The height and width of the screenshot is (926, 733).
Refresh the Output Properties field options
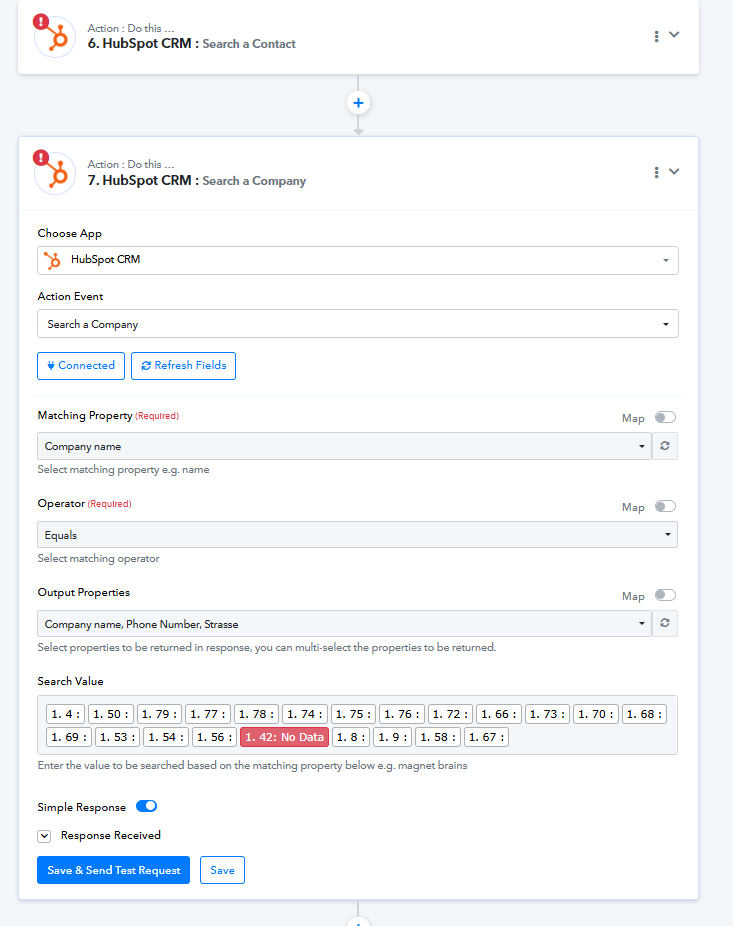[x=664, y=624]
